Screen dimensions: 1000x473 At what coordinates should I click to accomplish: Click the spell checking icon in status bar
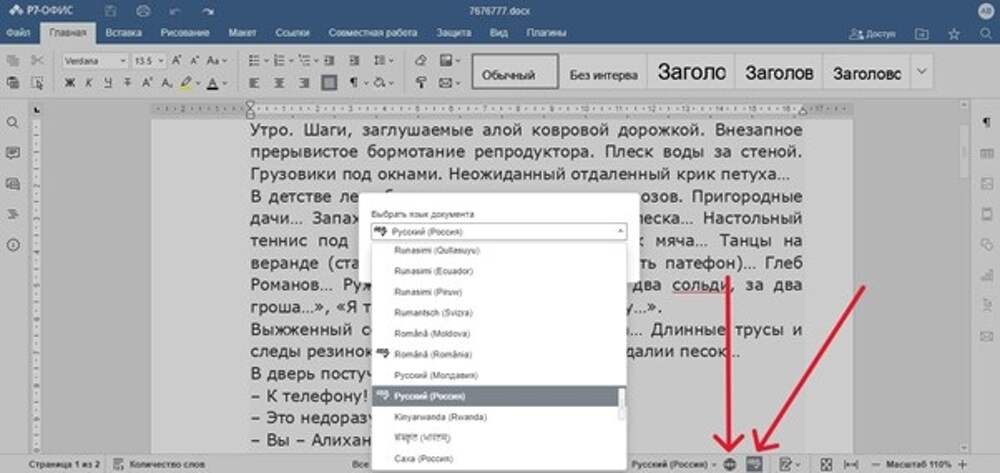pyautogui.click(x=756, y=464)
